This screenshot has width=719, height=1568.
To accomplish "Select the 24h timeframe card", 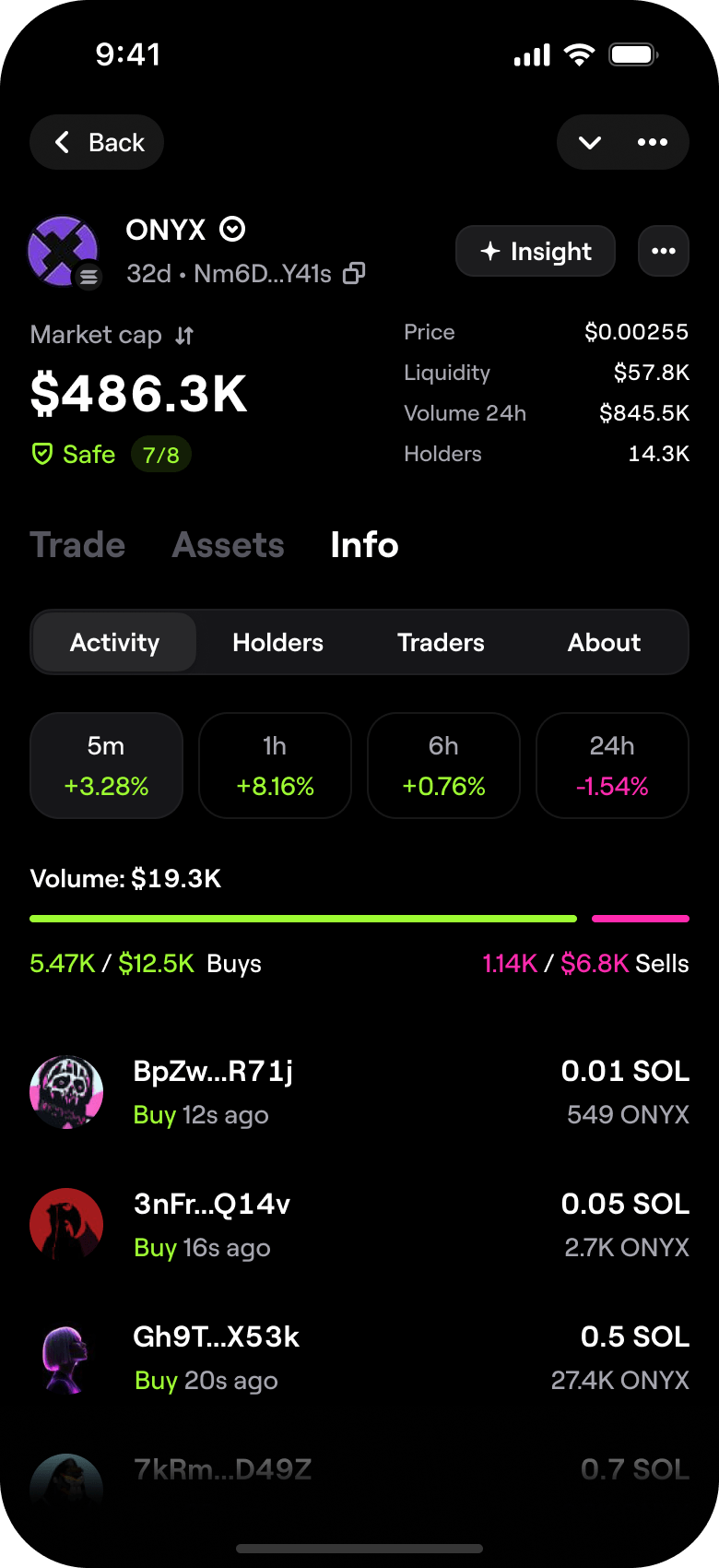I will point(612,766).
